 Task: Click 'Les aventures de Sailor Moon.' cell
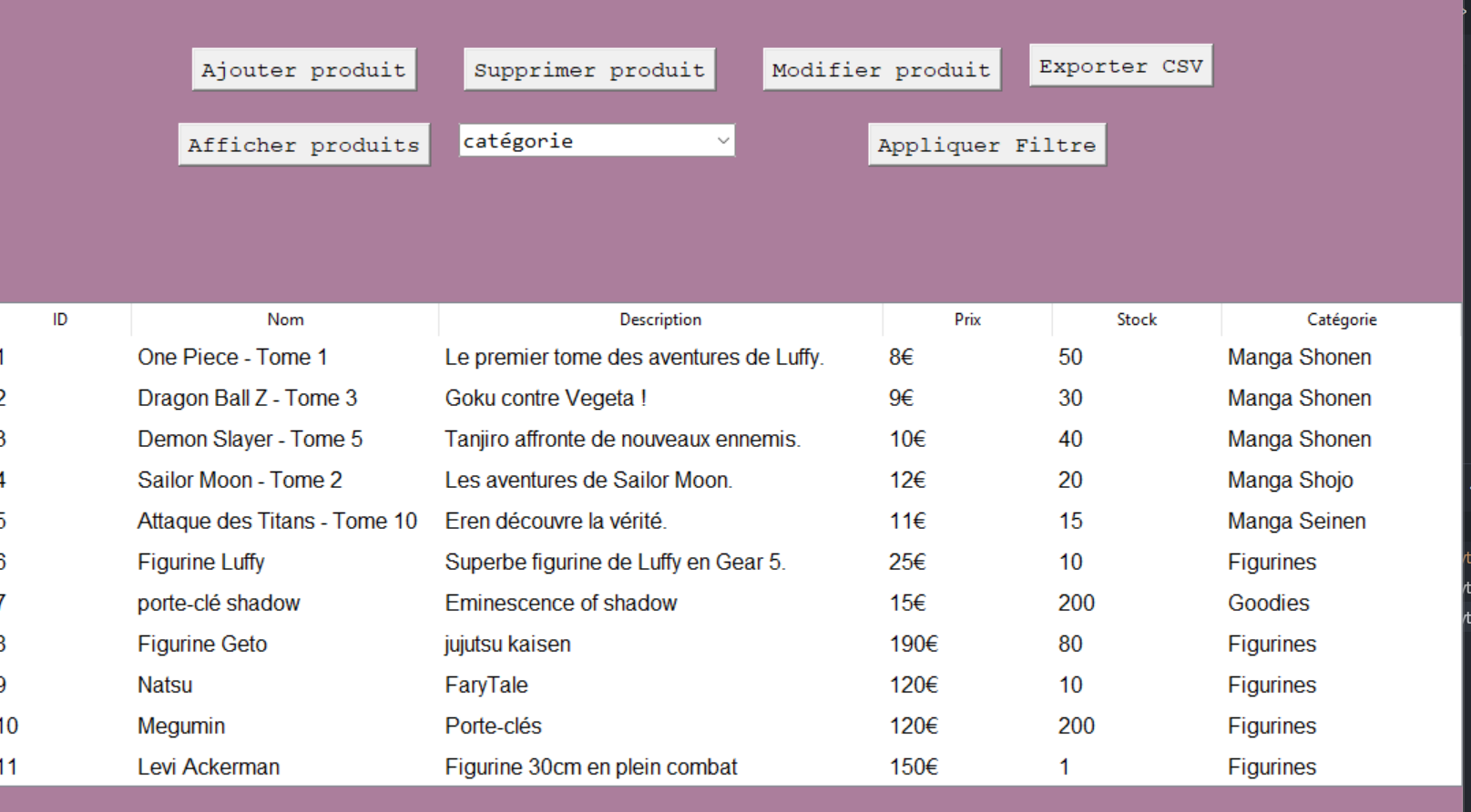[x=588, y=480]
